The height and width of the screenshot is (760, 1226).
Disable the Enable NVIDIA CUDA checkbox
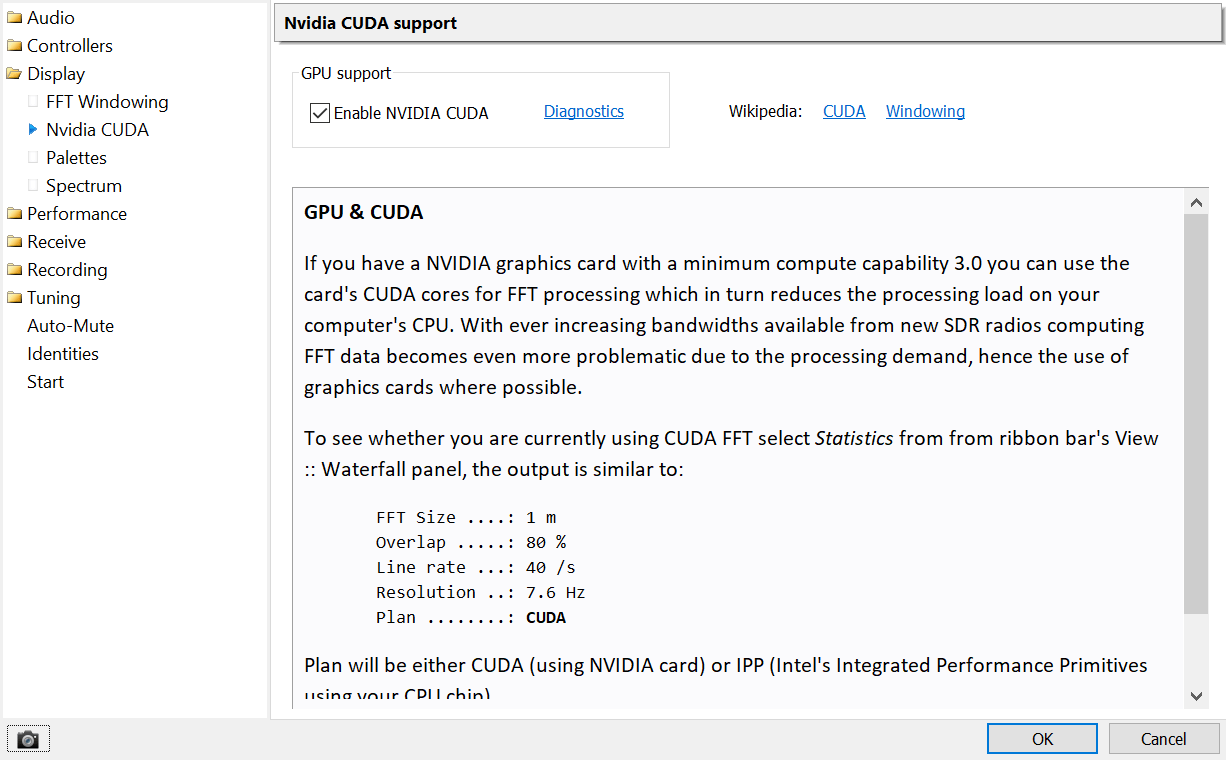(320, 113)
